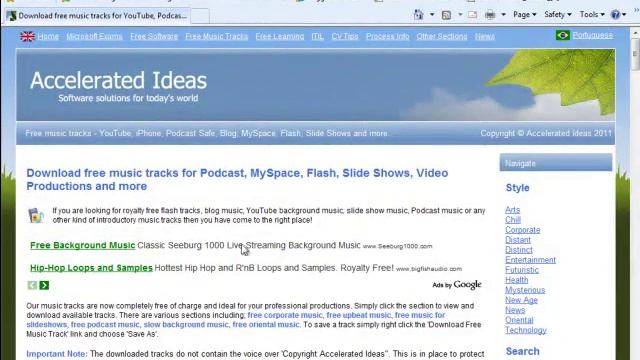Click the music tracks icon beside intro text
Viewport: 640px width, 360px height.
pos(36,215)
